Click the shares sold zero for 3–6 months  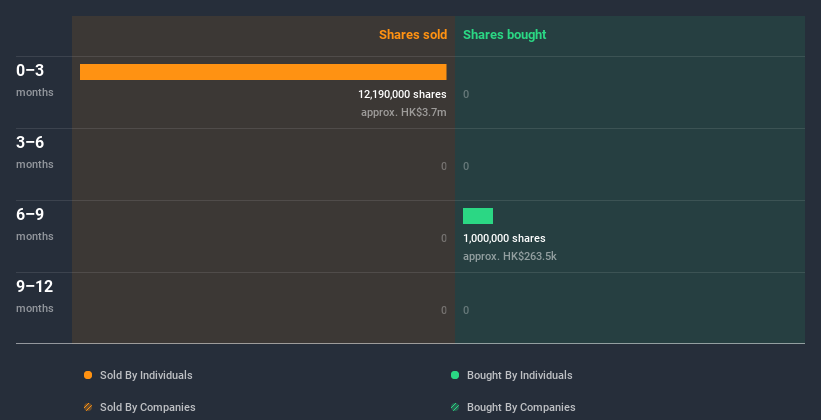(444, 167)
